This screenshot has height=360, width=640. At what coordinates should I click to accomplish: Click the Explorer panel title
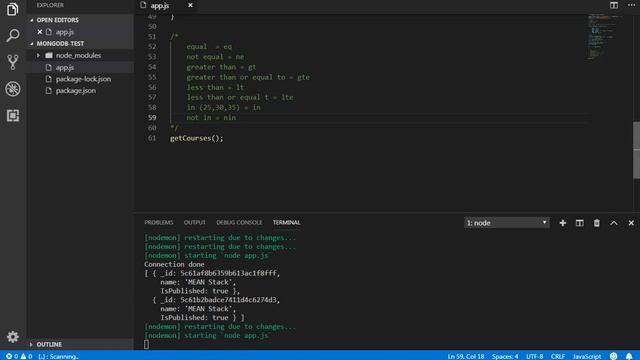click(x=50, y=5)
